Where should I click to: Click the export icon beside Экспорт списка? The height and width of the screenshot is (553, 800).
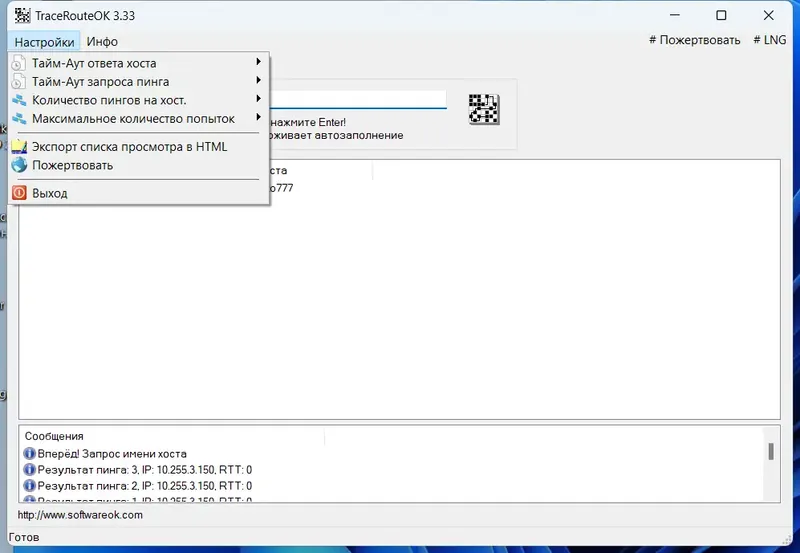[19, 147]
